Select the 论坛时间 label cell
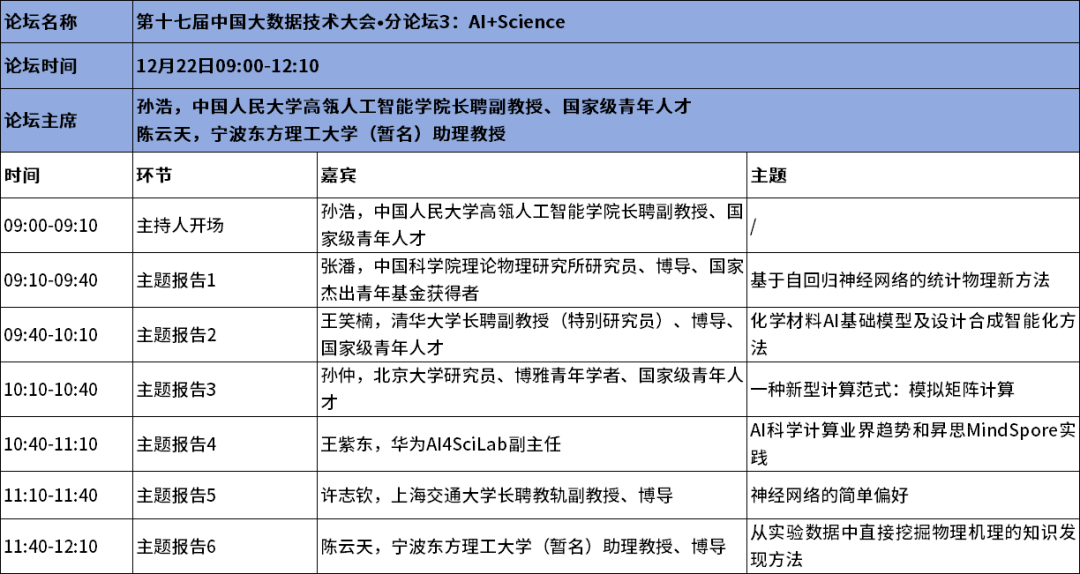Image resolution: width=1080 pixels, height=574 pixels. pyautogui.click(x=66, y=66)
